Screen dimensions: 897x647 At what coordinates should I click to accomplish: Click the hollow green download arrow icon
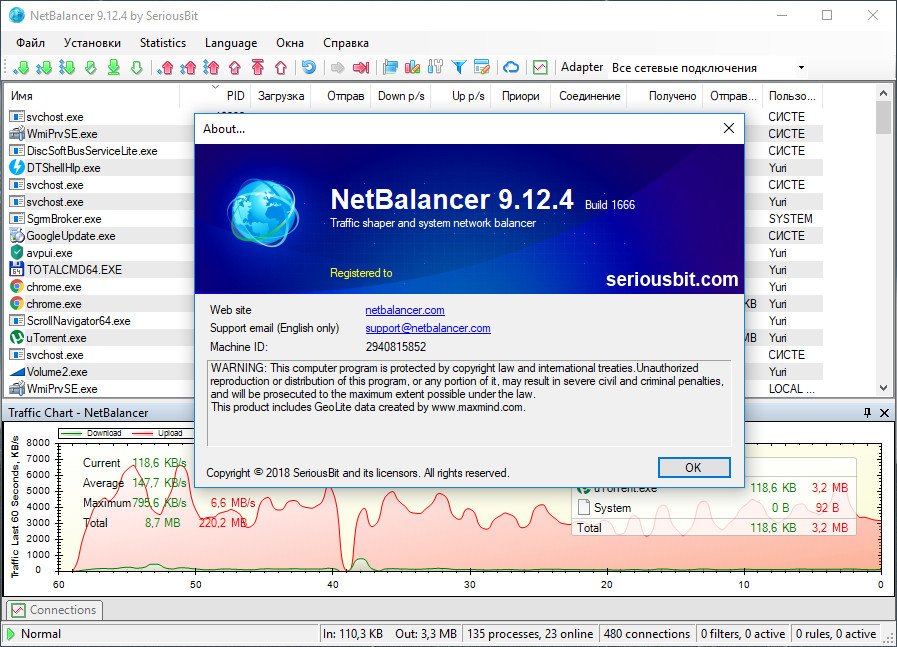point(137,68)
